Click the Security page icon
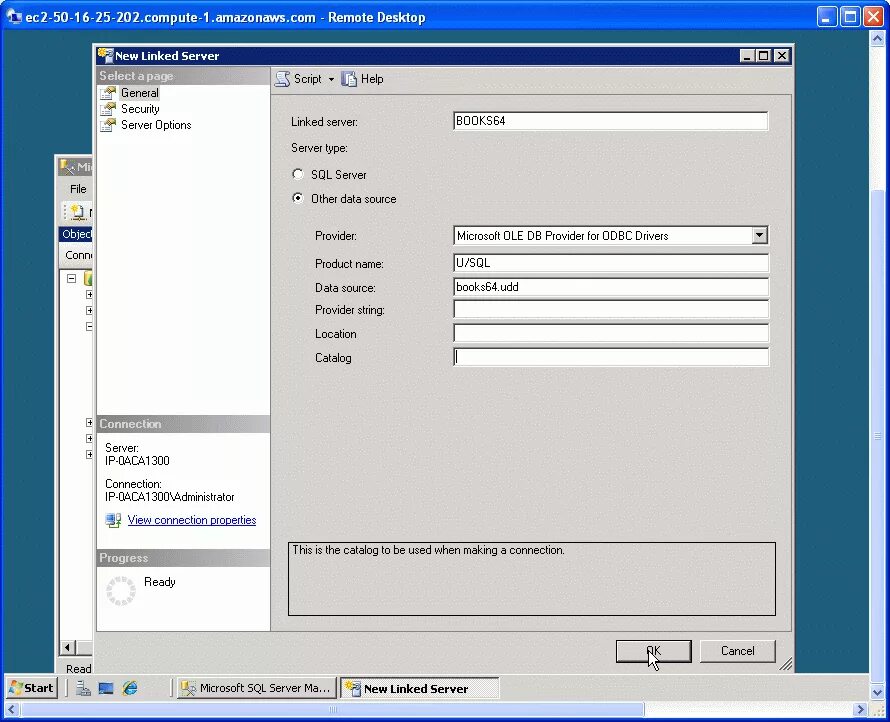The height and width of the screenshot is (722, 890). [x=108, y=109]
